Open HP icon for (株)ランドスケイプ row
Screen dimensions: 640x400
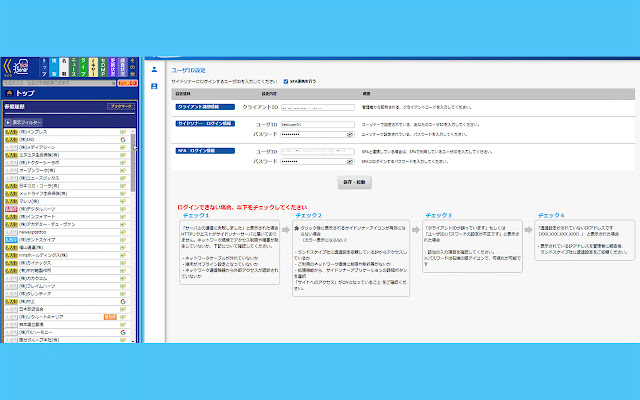[123, 240]
